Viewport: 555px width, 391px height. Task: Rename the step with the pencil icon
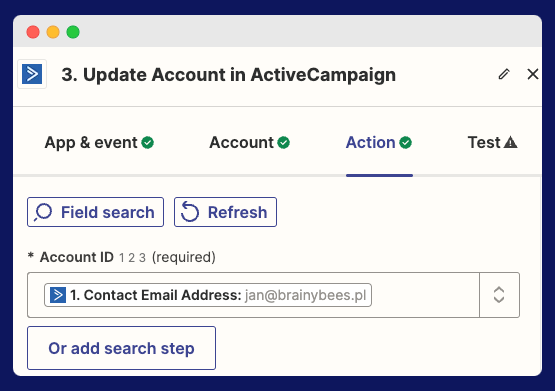[x=504, y=74]
